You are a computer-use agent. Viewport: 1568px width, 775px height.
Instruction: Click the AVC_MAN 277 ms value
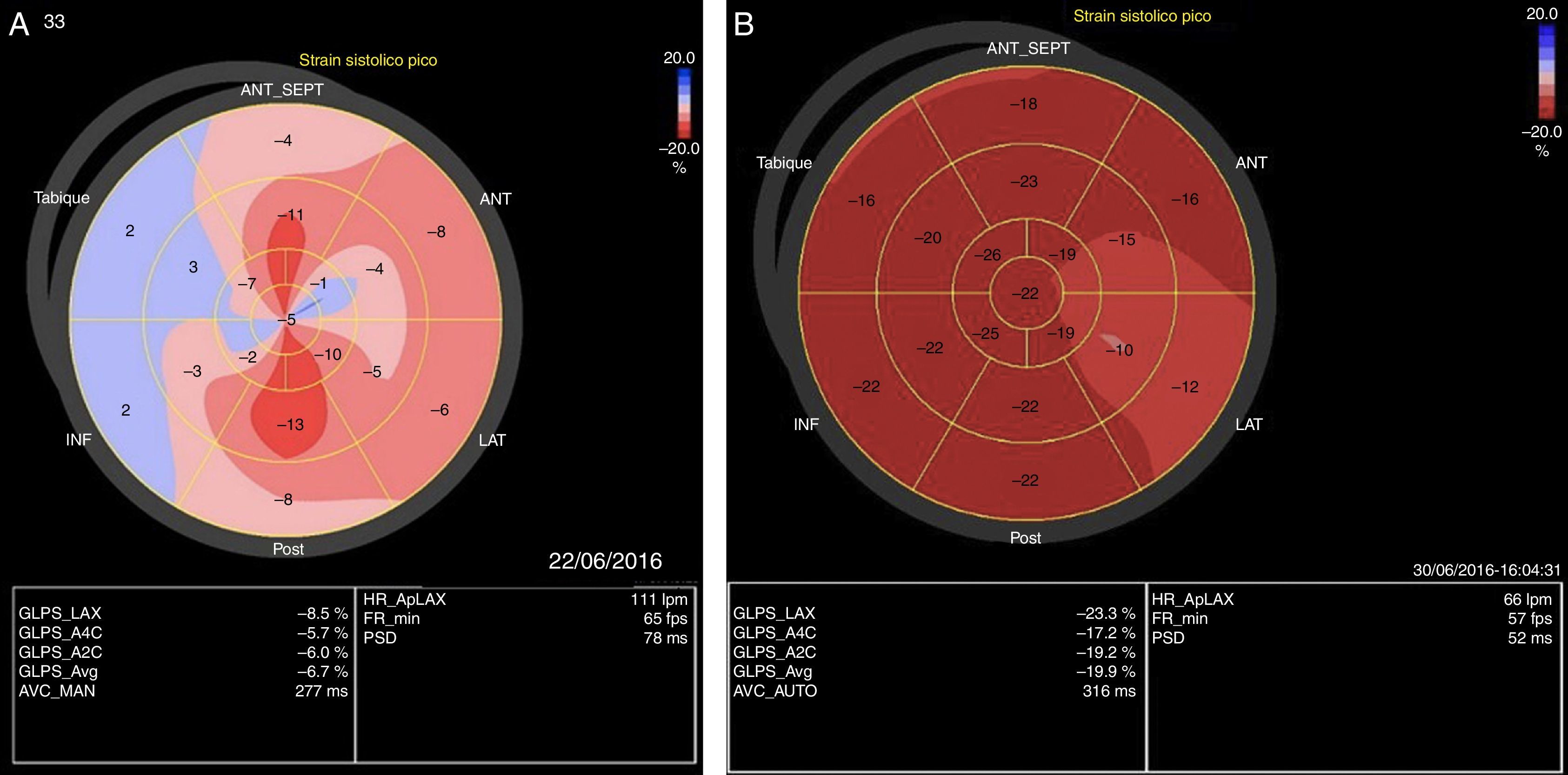321,690
